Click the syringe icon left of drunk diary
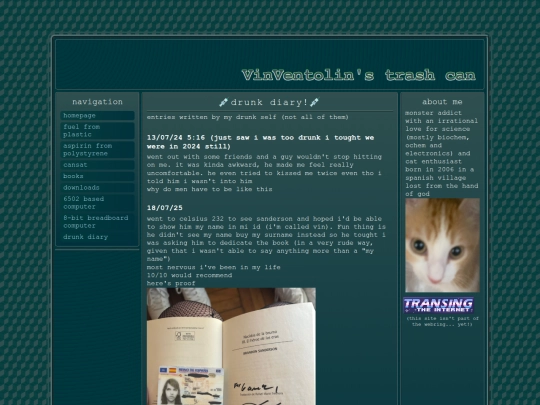This screenshot has height=405, width=540. point(224,102)
